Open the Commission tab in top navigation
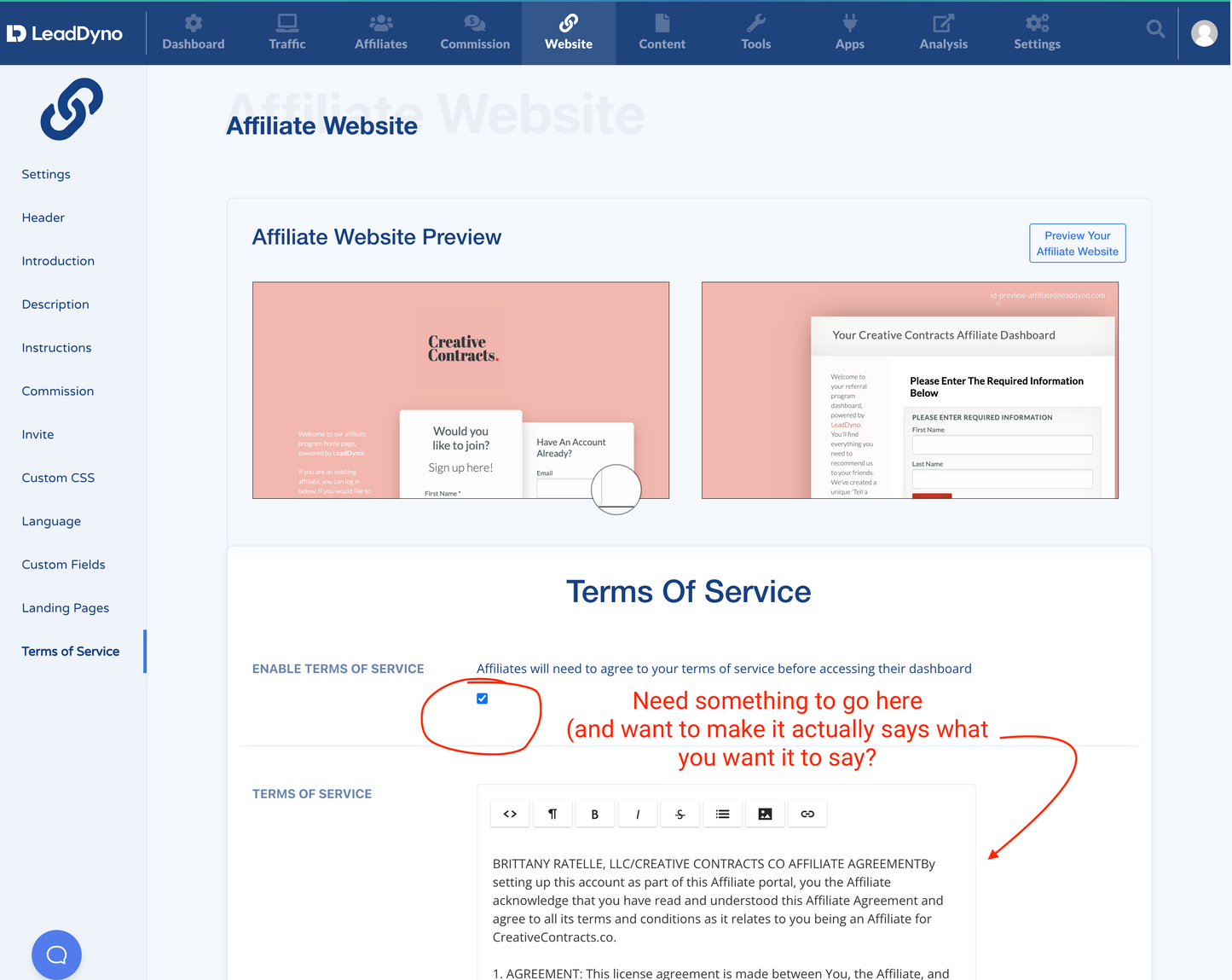 click(x=475, y=32)
